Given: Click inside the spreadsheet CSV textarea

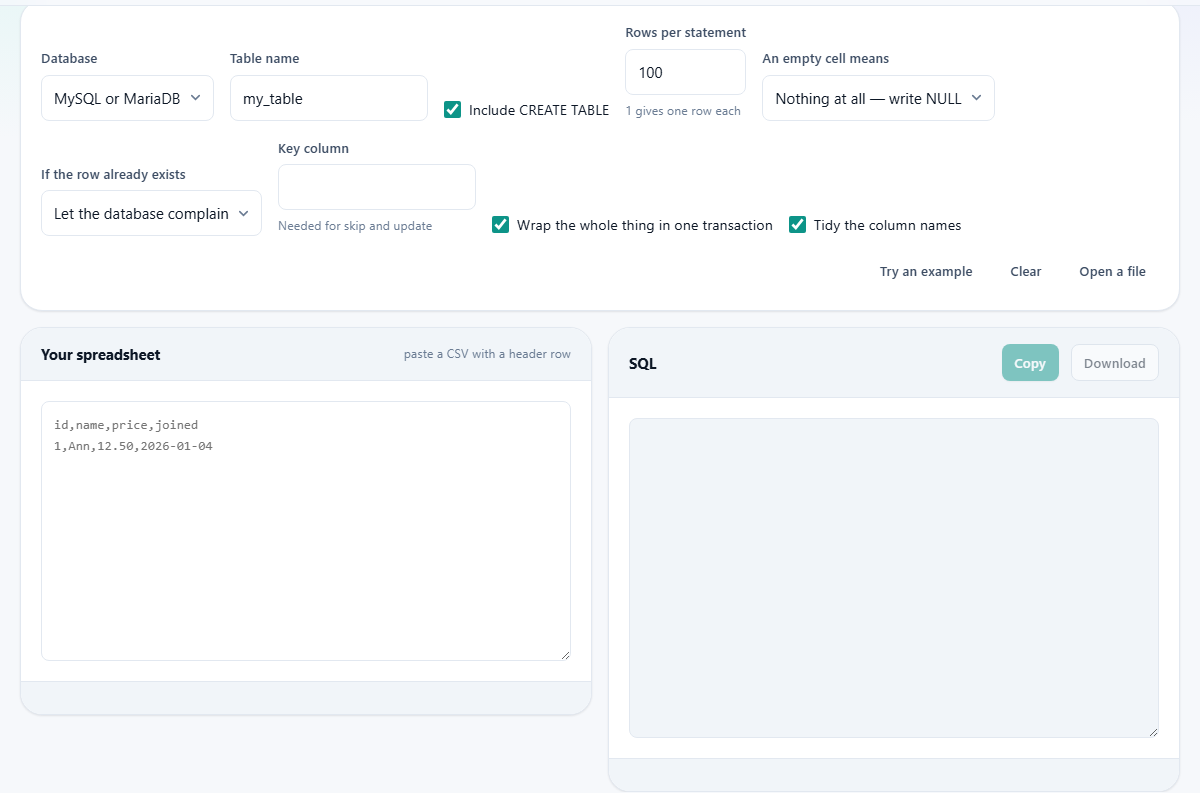Looking at the screenshot, I should pyautogui.click(x=306, y=531).
